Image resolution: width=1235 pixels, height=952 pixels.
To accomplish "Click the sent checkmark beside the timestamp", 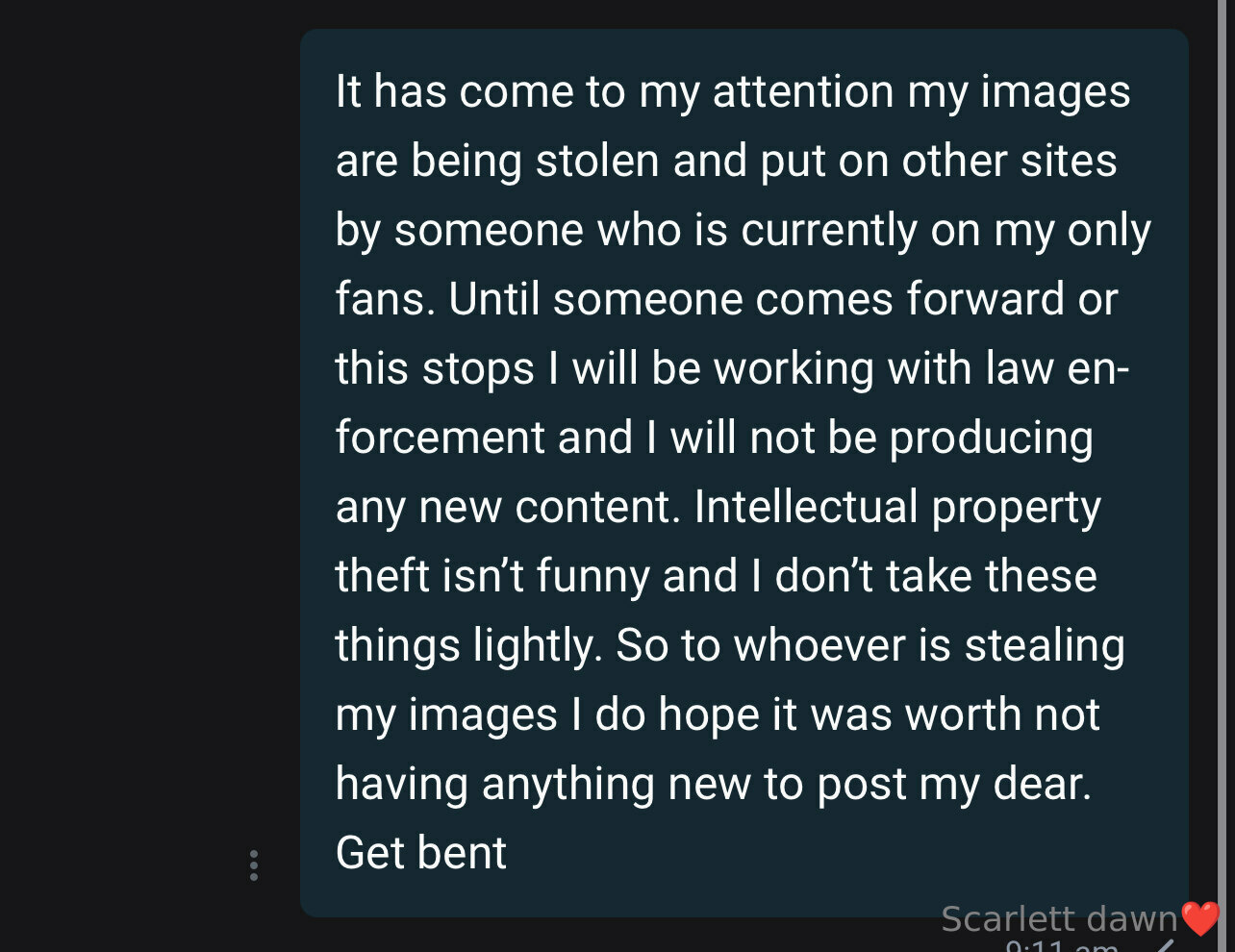I will pos(1165,946).
